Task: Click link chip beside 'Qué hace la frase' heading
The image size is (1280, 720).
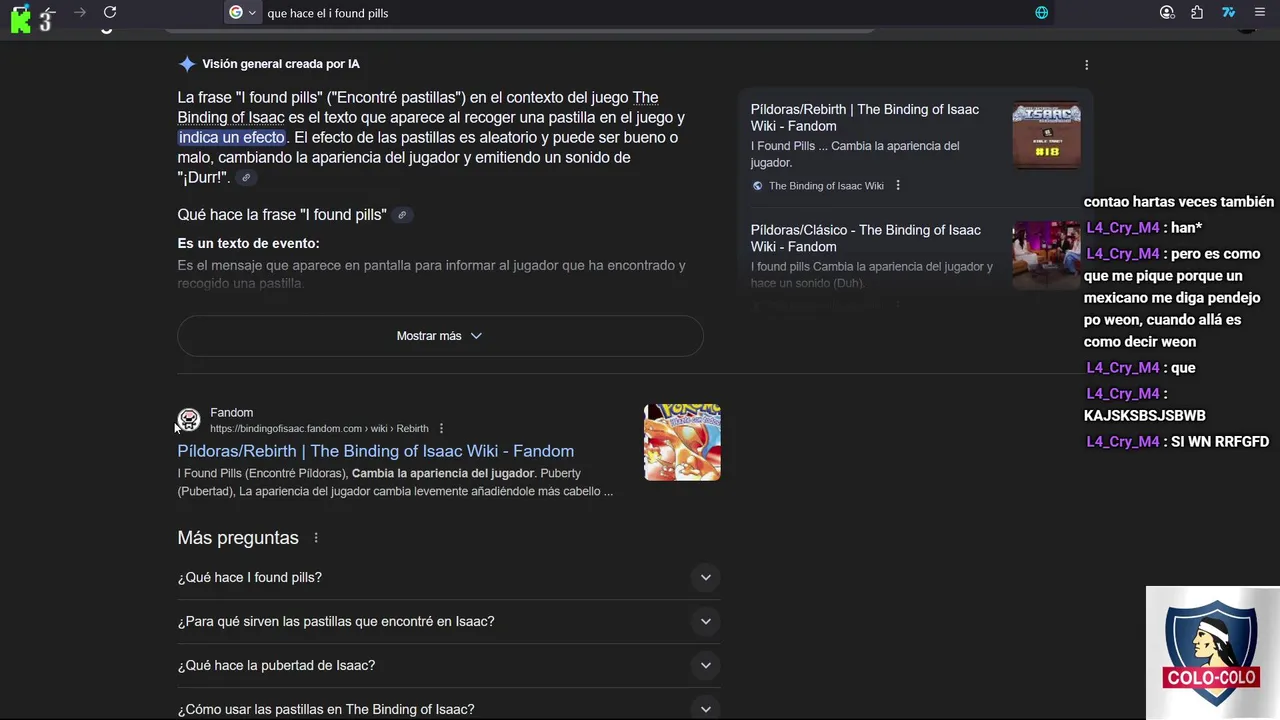Action: click(x=402, y=215)
